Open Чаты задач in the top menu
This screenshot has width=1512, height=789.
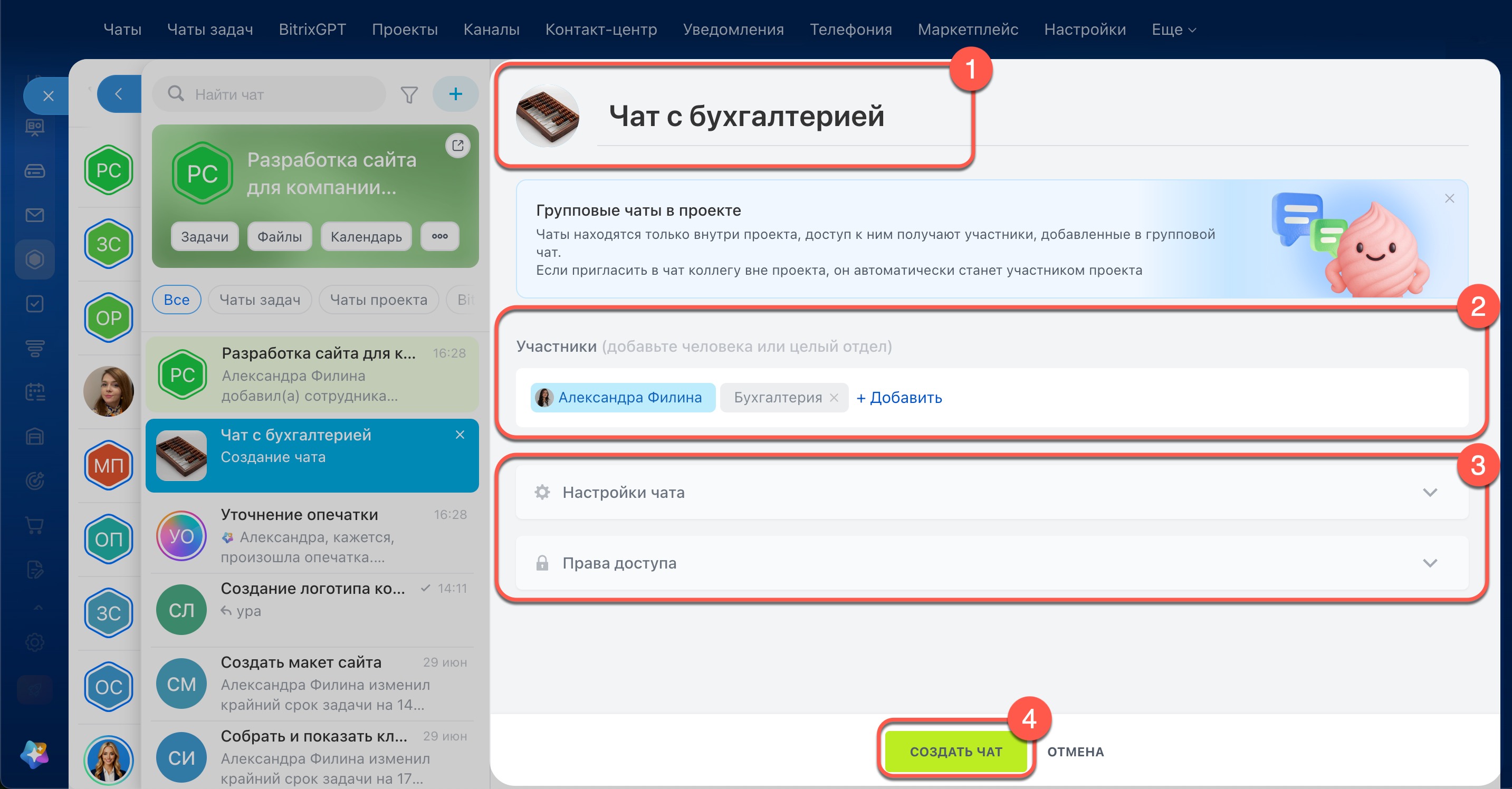(210, 30)
